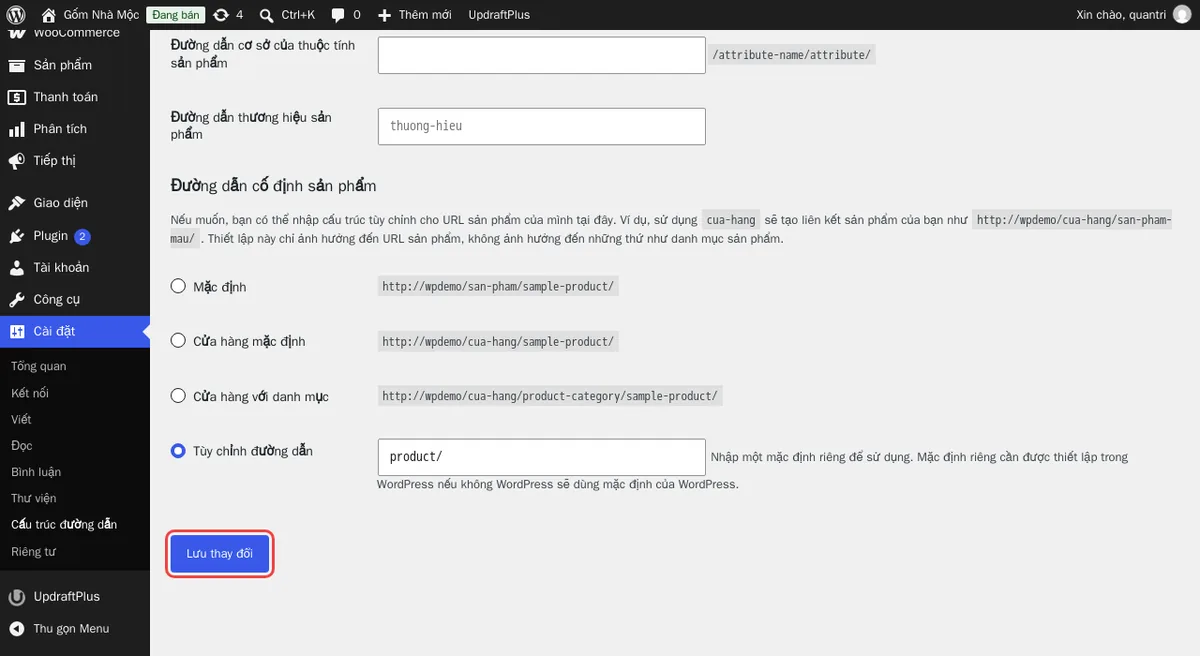The width and height of the screenshot is (1200, 656).
Task: Visit site via the home icon
Action: pyautogui.click(x=49, y=15)
